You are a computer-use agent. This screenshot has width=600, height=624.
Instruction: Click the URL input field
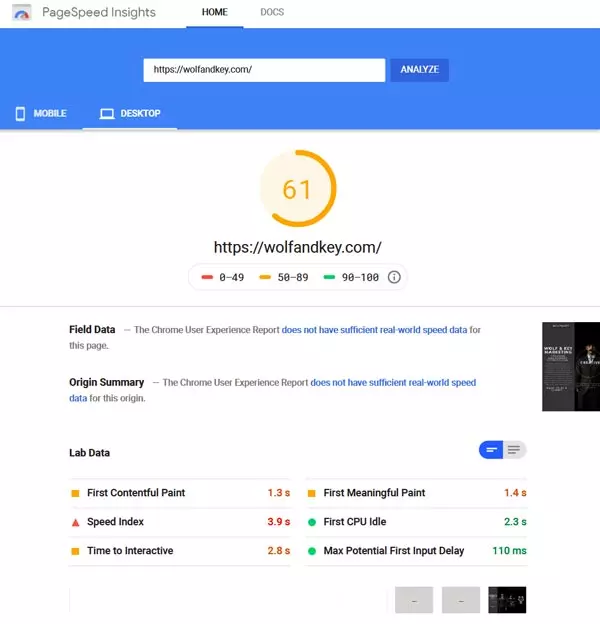264,70
